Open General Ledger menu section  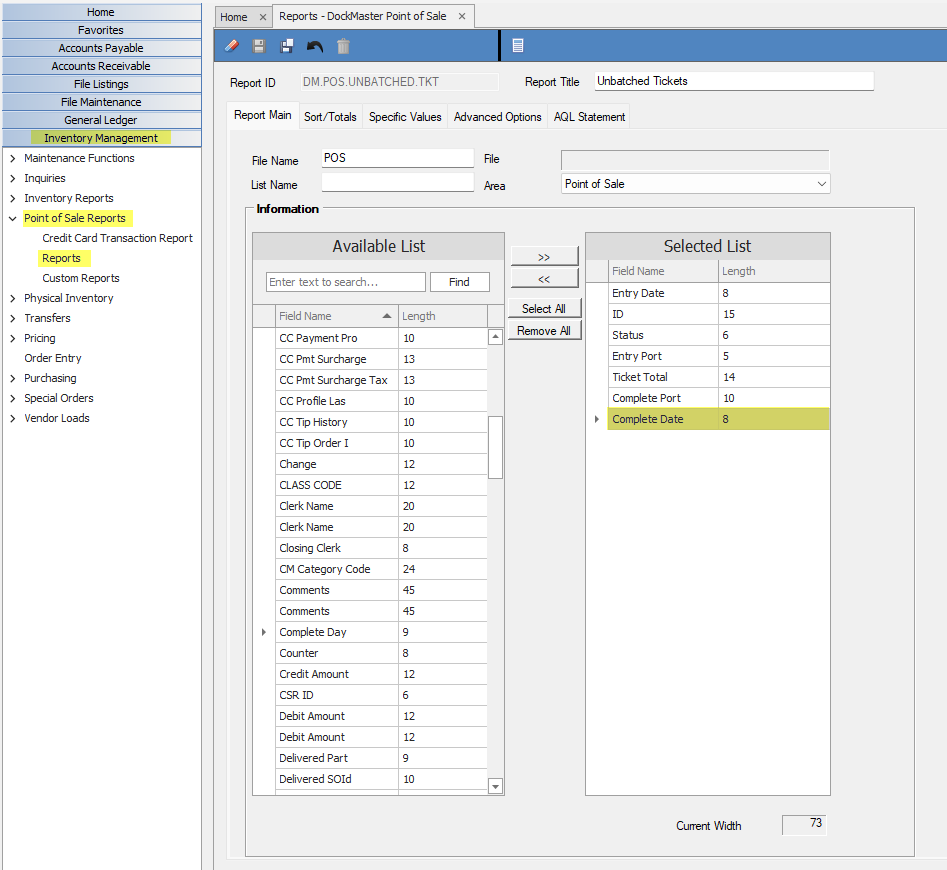(x=101, y=120)
